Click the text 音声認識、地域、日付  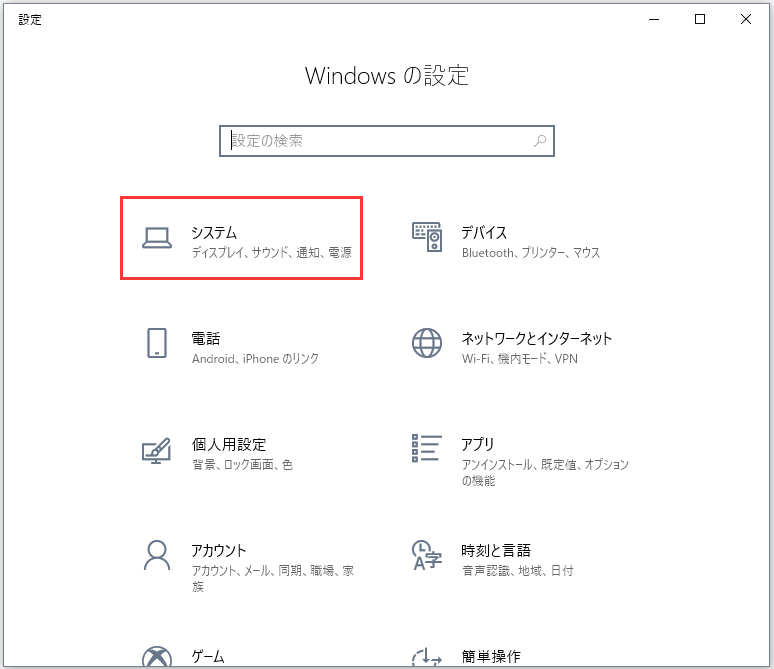pyautogui.click(x=517, y=571)
